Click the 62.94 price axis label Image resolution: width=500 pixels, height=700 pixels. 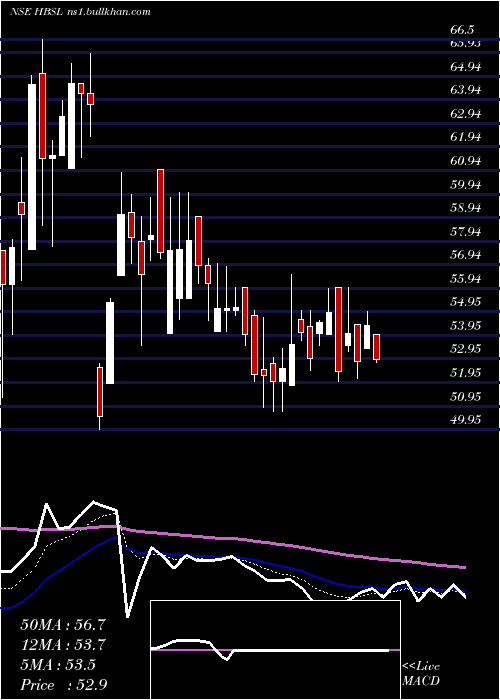pos(466,114)
